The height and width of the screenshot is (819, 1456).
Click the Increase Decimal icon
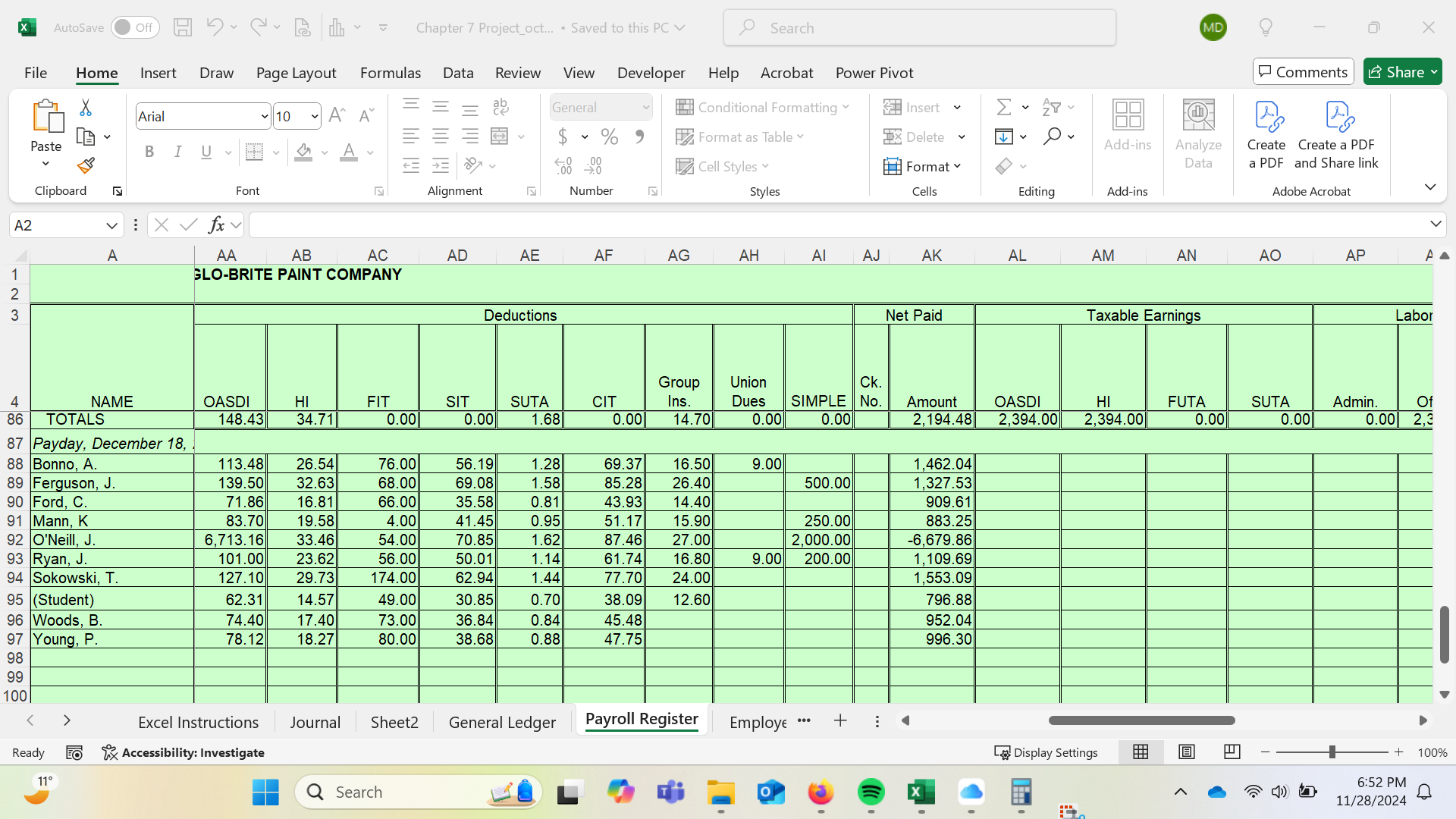[594, 165]
